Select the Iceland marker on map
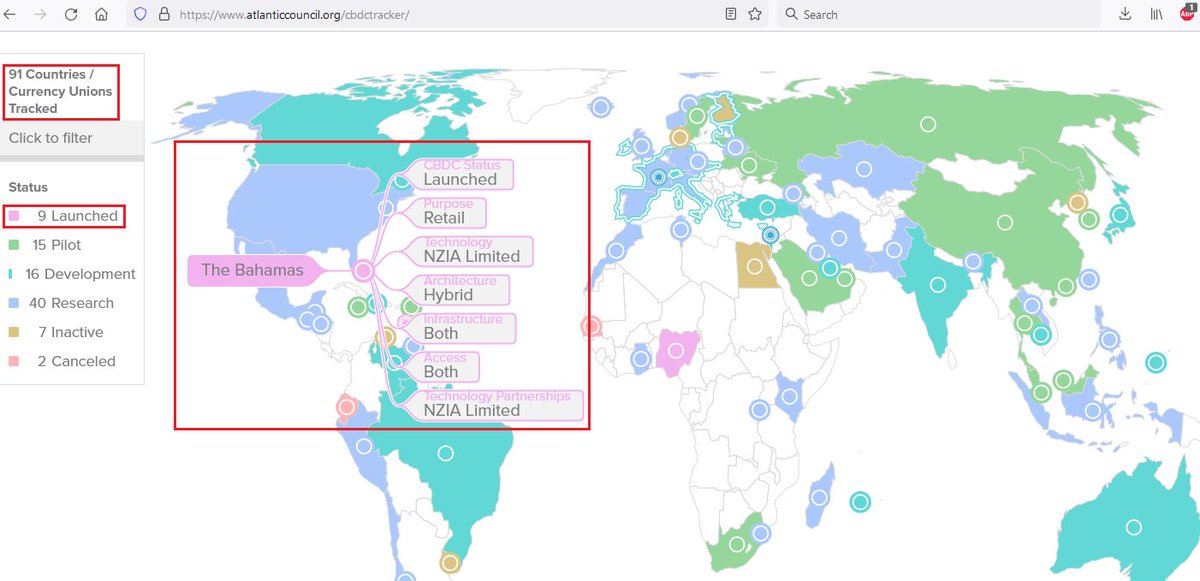 (x=601, y=107)
